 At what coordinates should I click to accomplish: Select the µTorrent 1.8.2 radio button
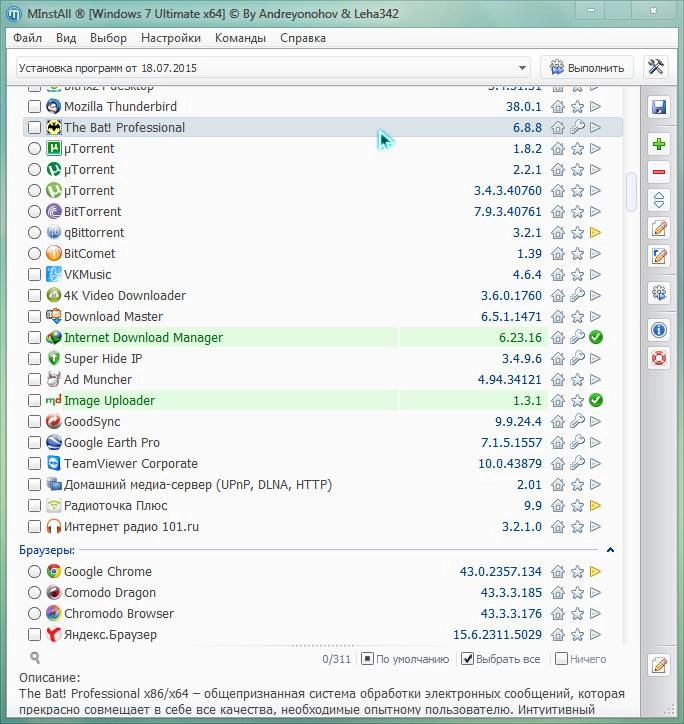[34, 149]
